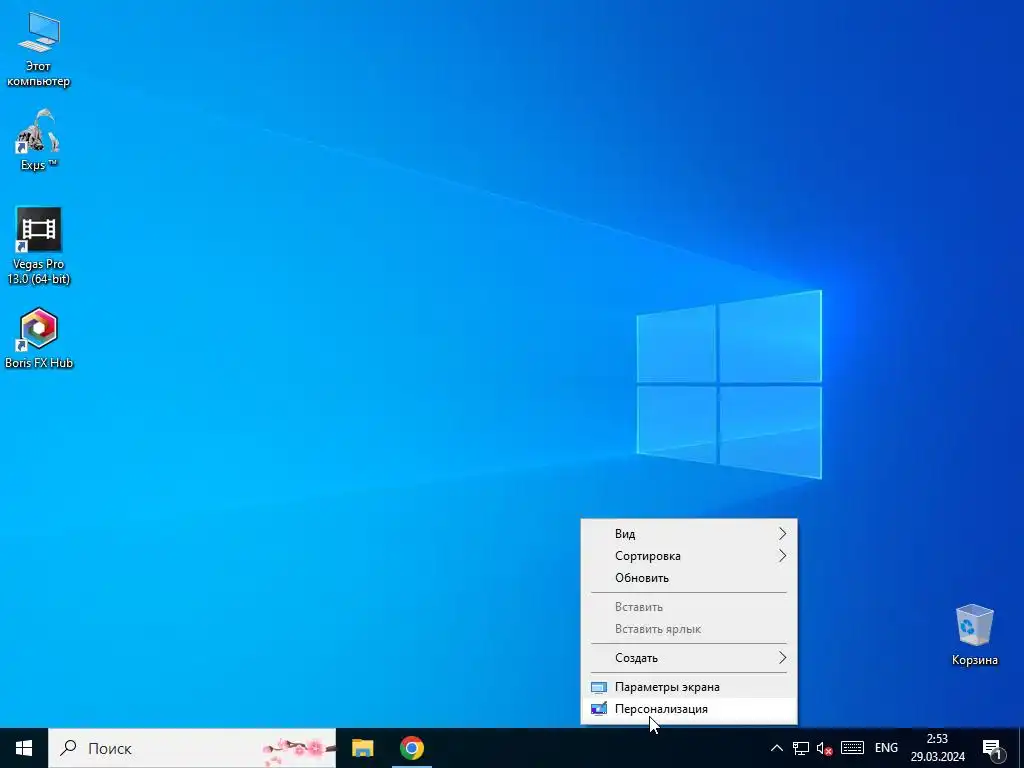Open the Вид submenu
The height and width of the screenshot is (768, 1024).
coord(689,534)
